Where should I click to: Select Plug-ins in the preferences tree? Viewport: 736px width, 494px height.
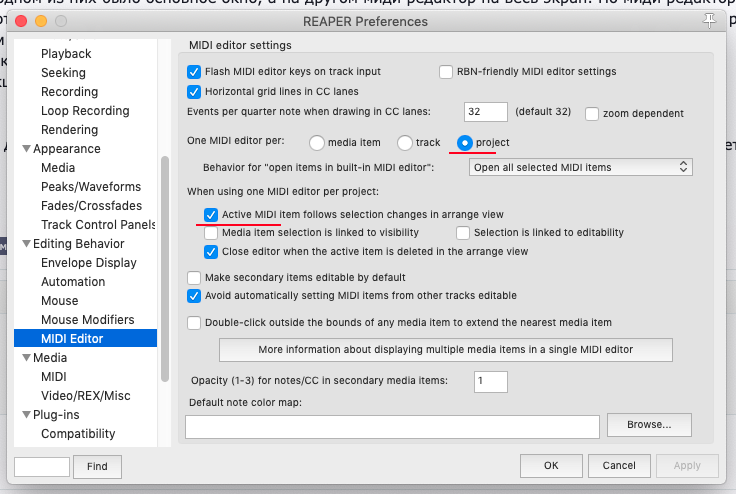tap(56, 415)
